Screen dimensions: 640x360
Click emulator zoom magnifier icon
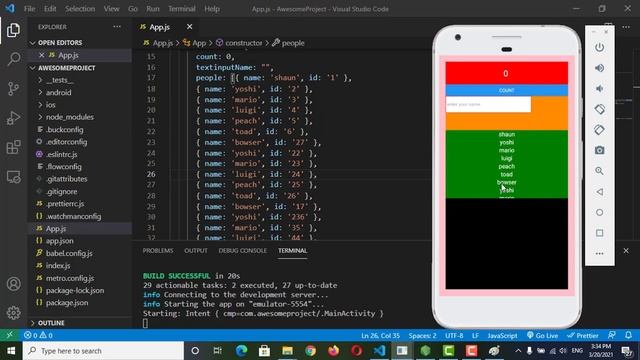[x=599, y=171]
